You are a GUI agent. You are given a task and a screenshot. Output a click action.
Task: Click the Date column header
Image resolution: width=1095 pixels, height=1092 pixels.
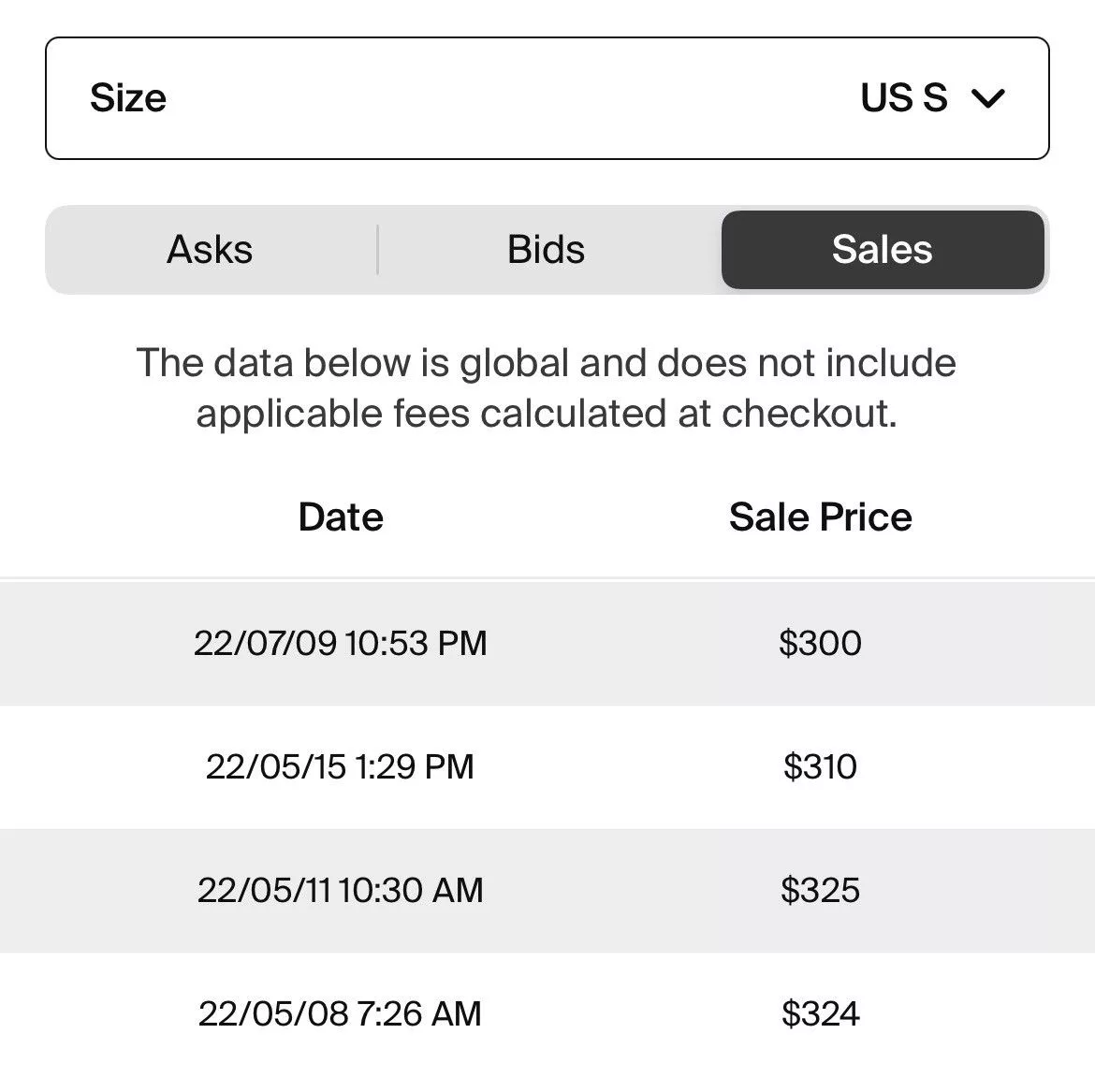341,517
